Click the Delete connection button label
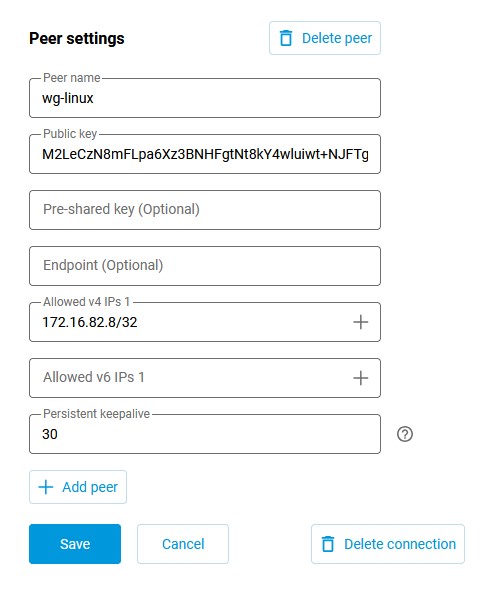Image resolution: width=490 pixels, height=591 pixels. coord(400,544)
